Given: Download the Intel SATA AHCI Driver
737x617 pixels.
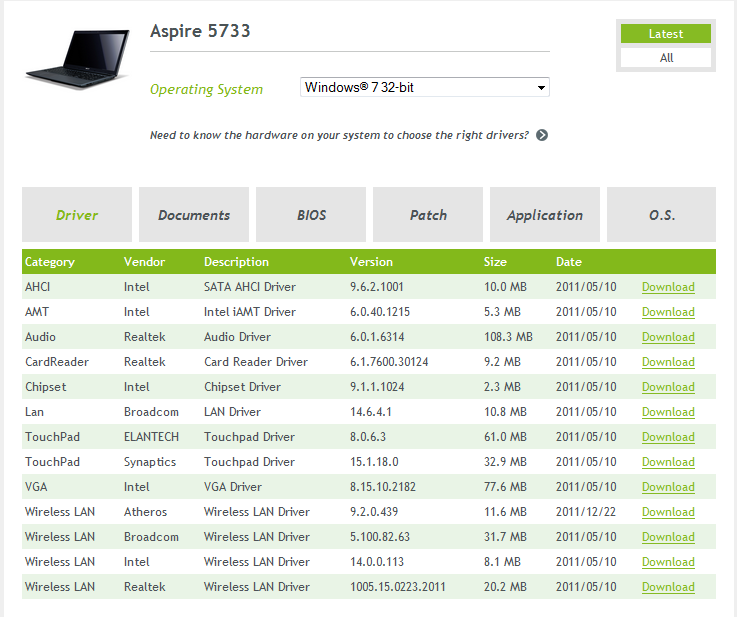Looking at the screenshot, I should (668, 287).
